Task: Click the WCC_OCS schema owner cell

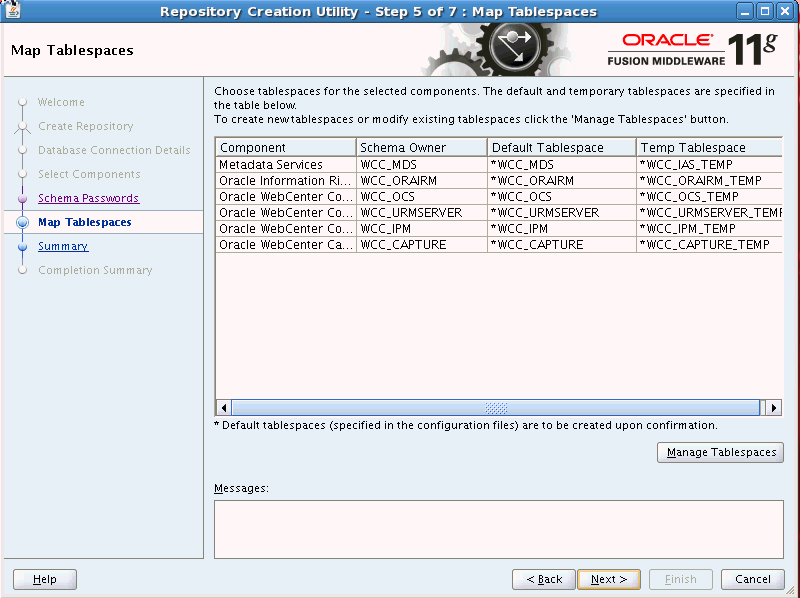Action: [x=421, y=196]
